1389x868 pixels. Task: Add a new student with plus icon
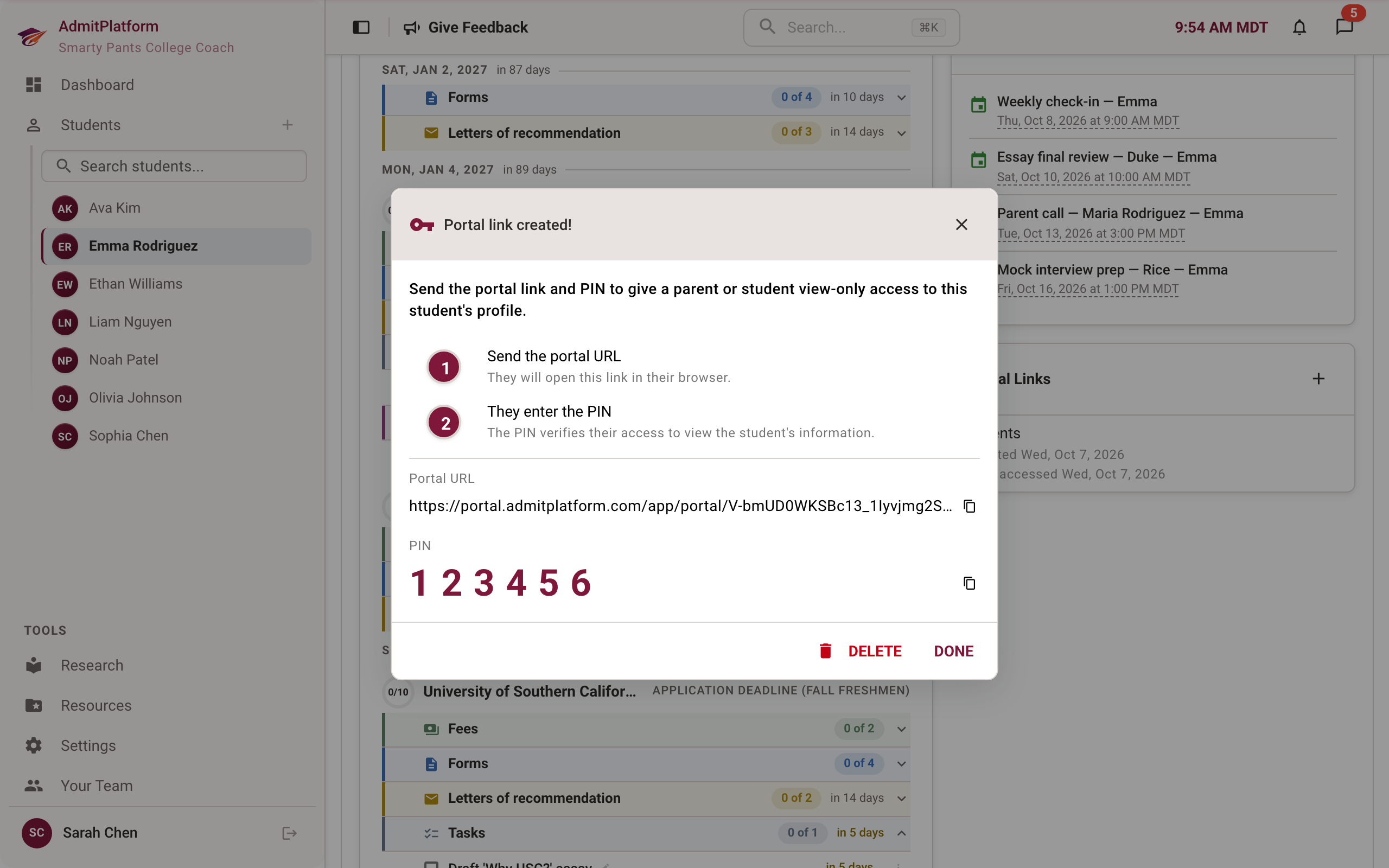pyautogui.click(x=288, y=125)
